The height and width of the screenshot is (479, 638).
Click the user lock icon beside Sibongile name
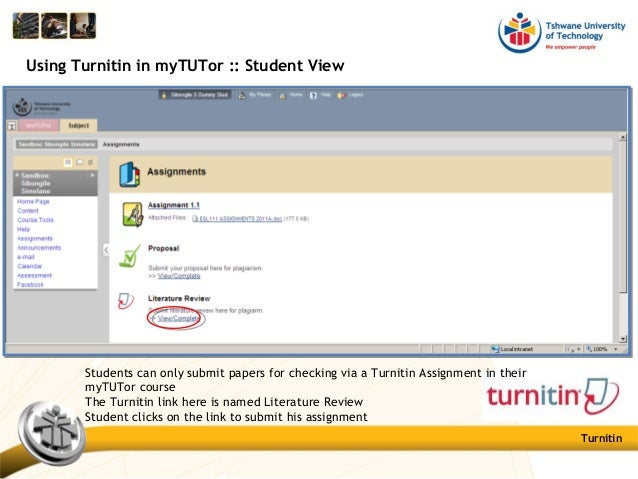[x=164, y=95]
